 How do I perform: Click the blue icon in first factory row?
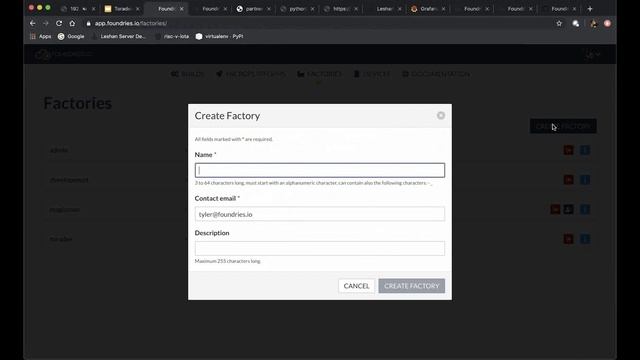(585, 150)
